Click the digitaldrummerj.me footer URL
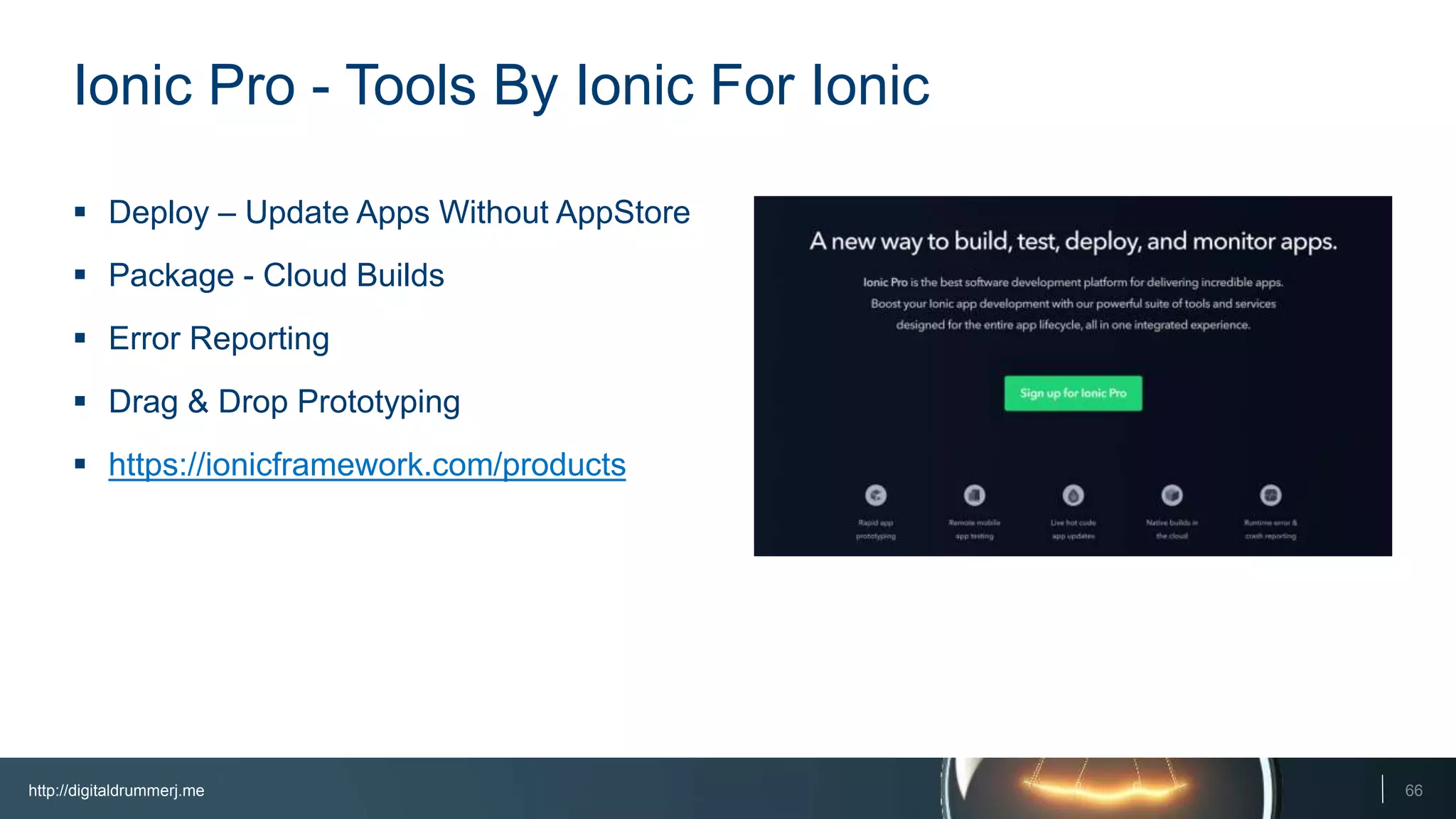 pos(117,791)
